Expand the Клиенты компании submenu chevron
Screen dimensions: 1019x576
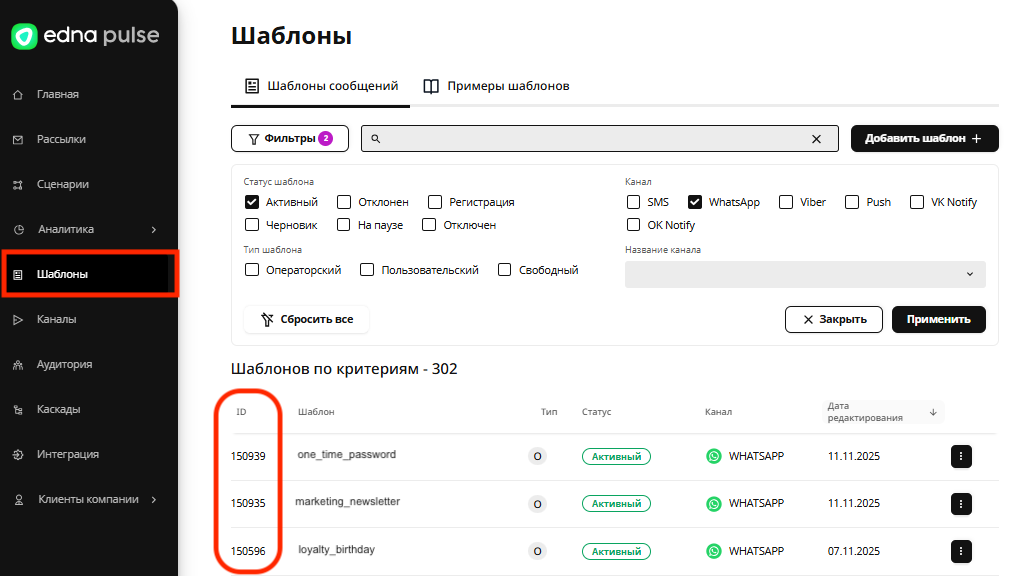[154, 500]
